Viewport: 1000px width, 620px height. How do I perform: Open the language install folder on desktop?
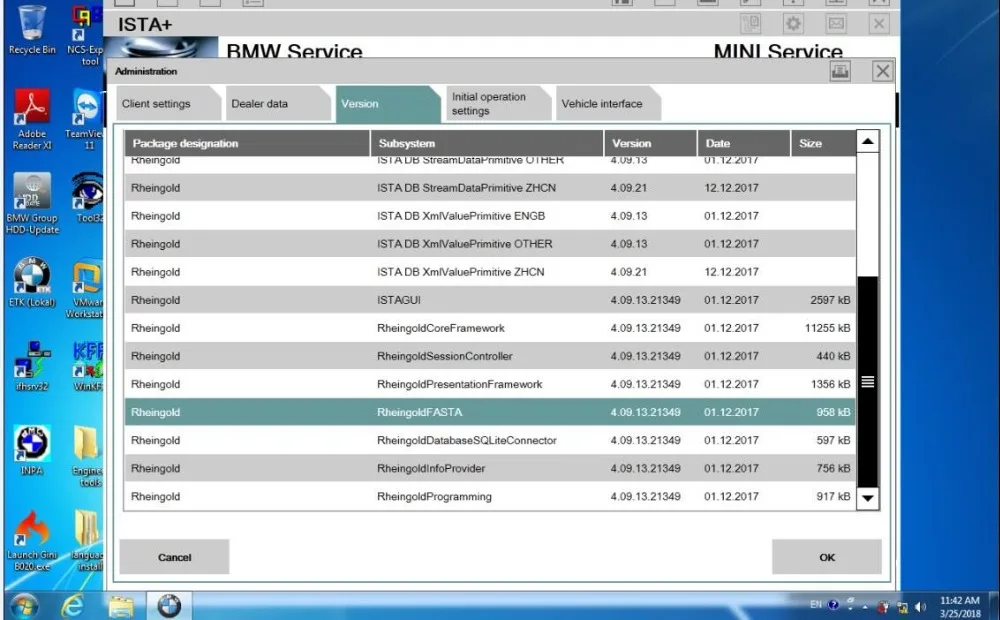pyautogui.click(x=88, y=541)
